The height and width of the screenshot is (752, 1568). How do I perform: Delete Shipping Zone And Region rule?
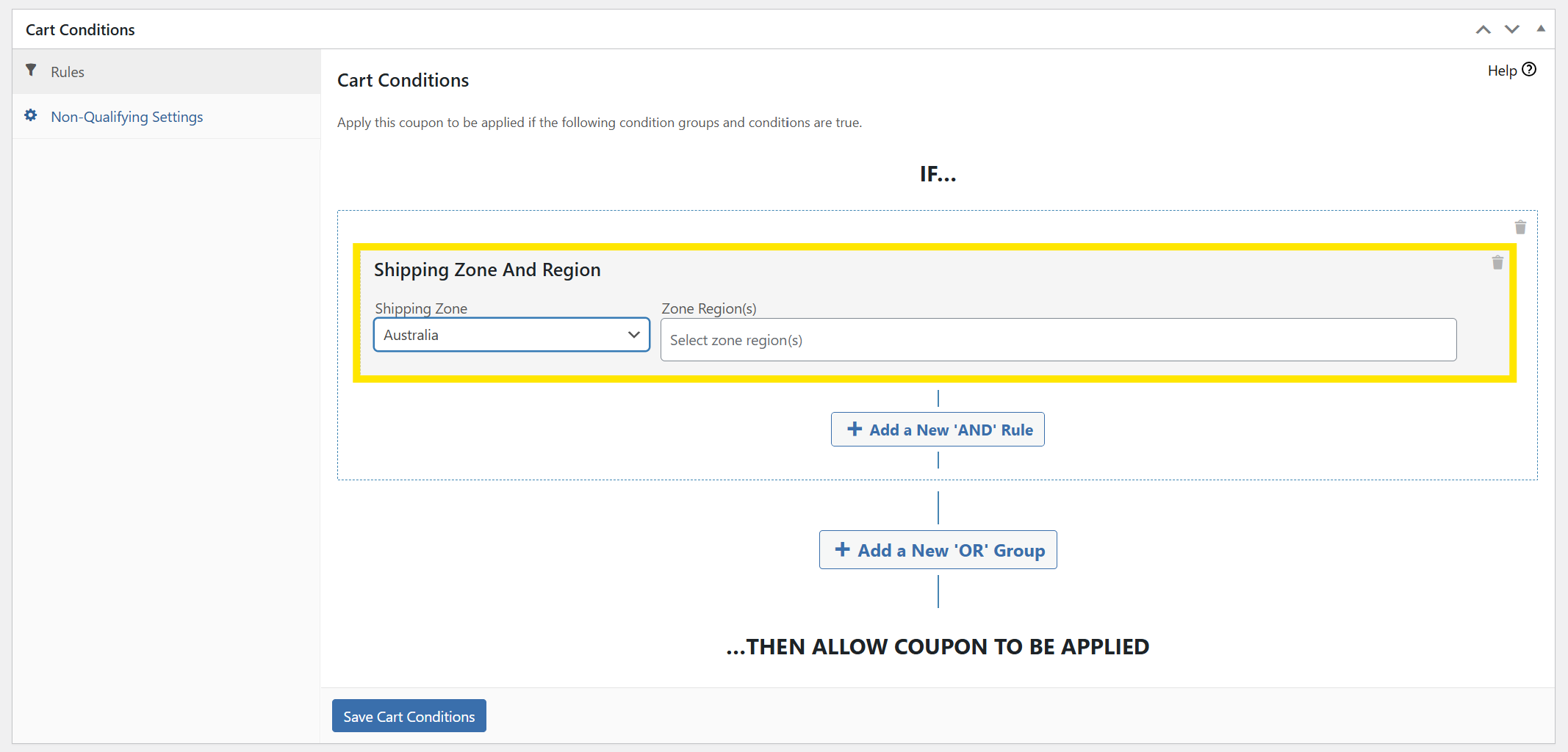tap(1497, 262)
